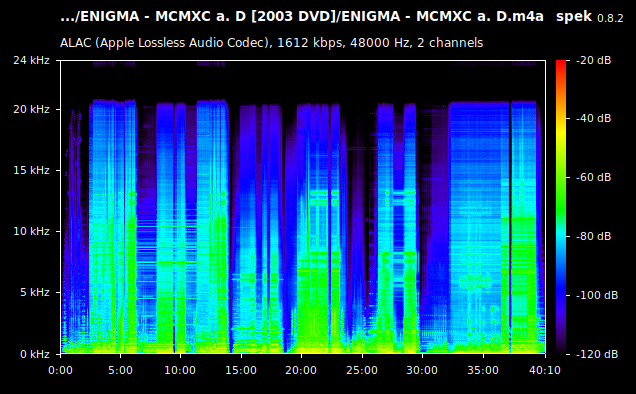Click the -80 dB scale label

tap(593, 236)
